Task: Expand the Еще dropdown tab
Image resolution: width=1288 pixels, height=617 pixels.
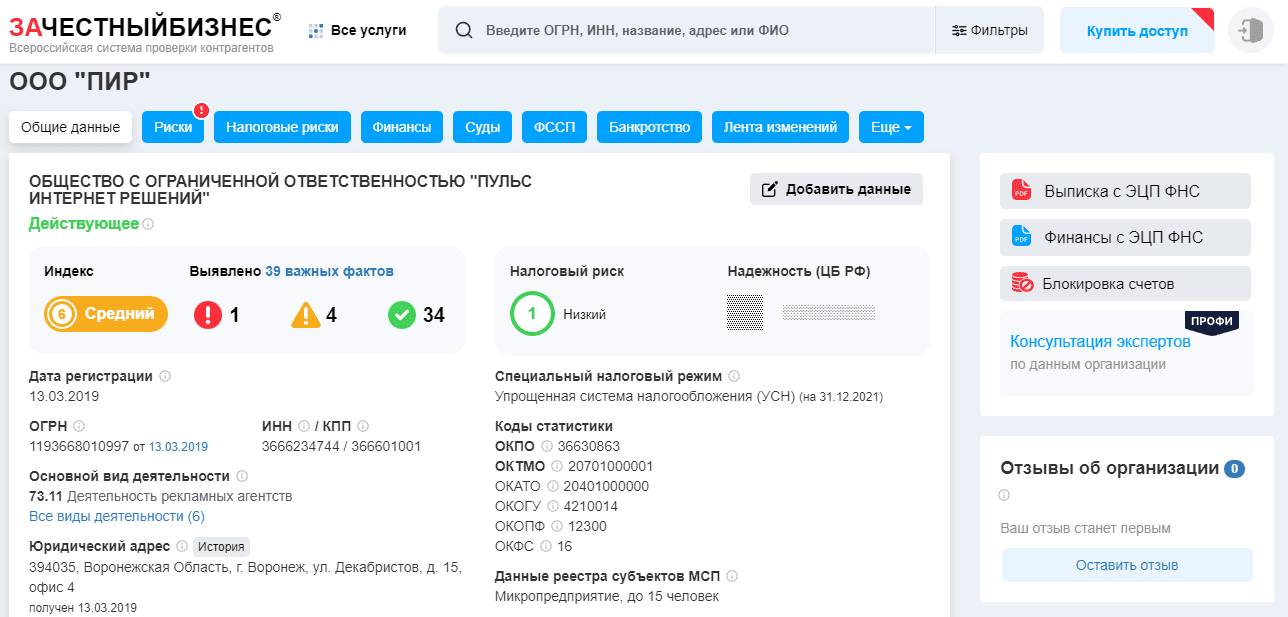Action: tap(891, 127)
